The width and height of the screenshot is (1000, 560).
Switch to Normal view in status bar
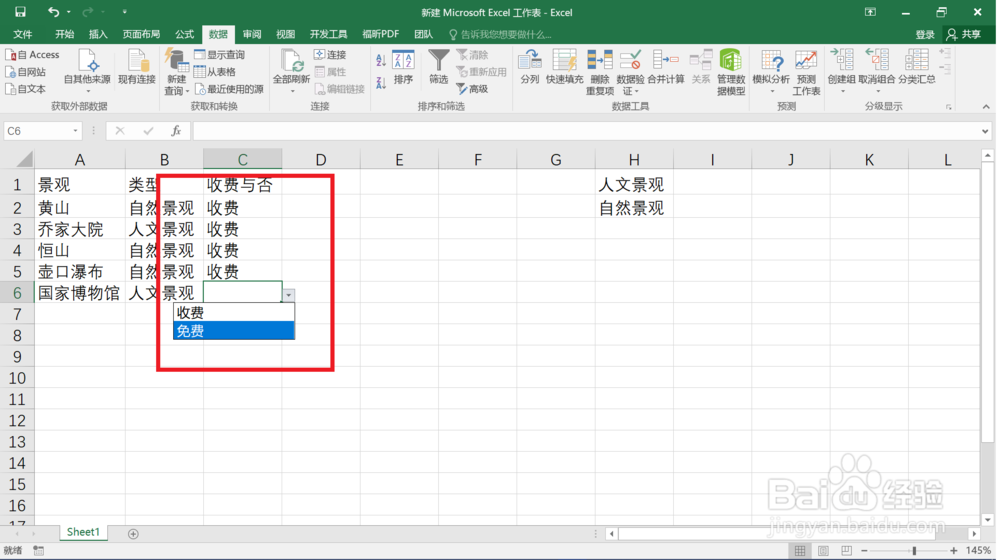tap(800, 550)
